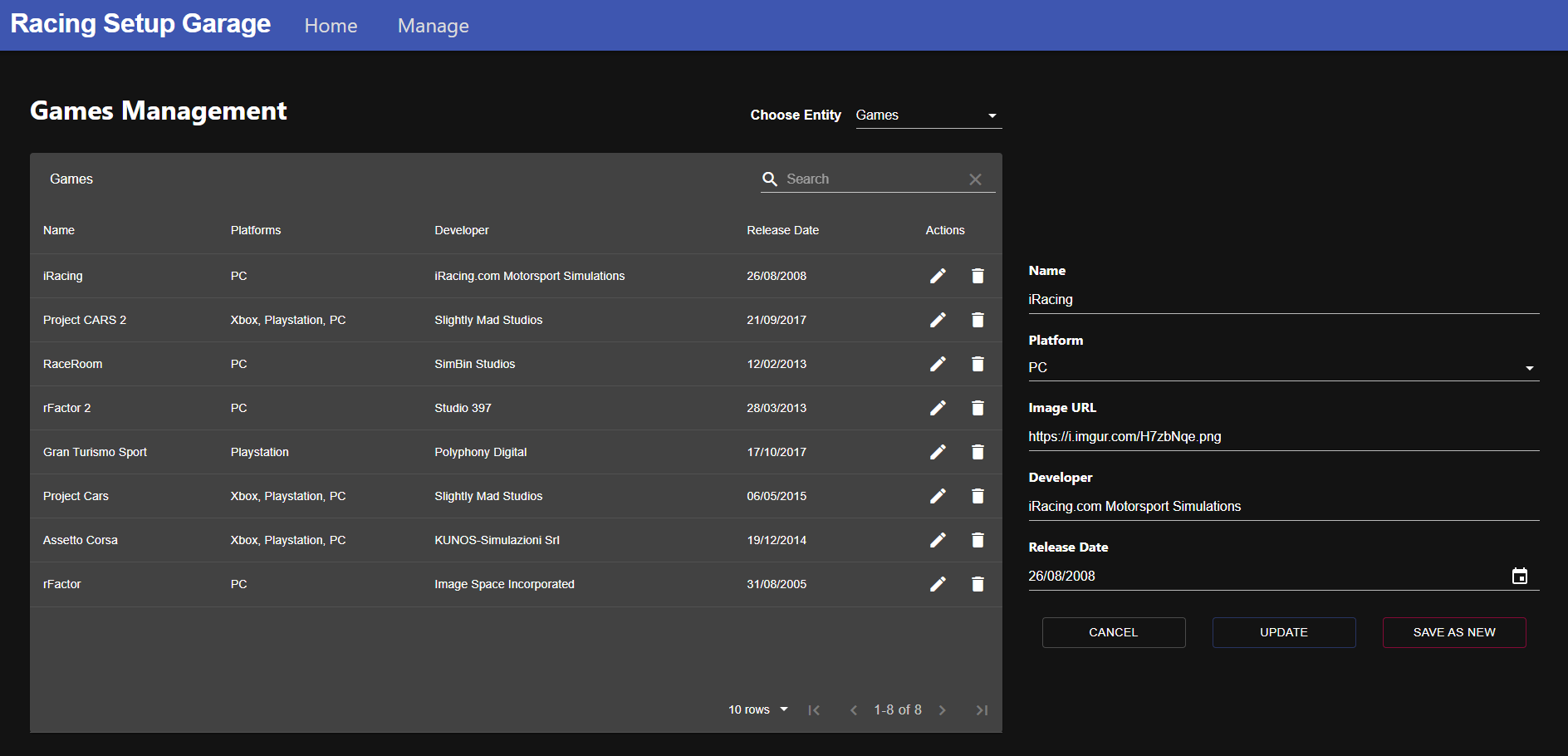Open the Platform dropdown
This screenshot has height=756, width=1568.
point(1283,367)
